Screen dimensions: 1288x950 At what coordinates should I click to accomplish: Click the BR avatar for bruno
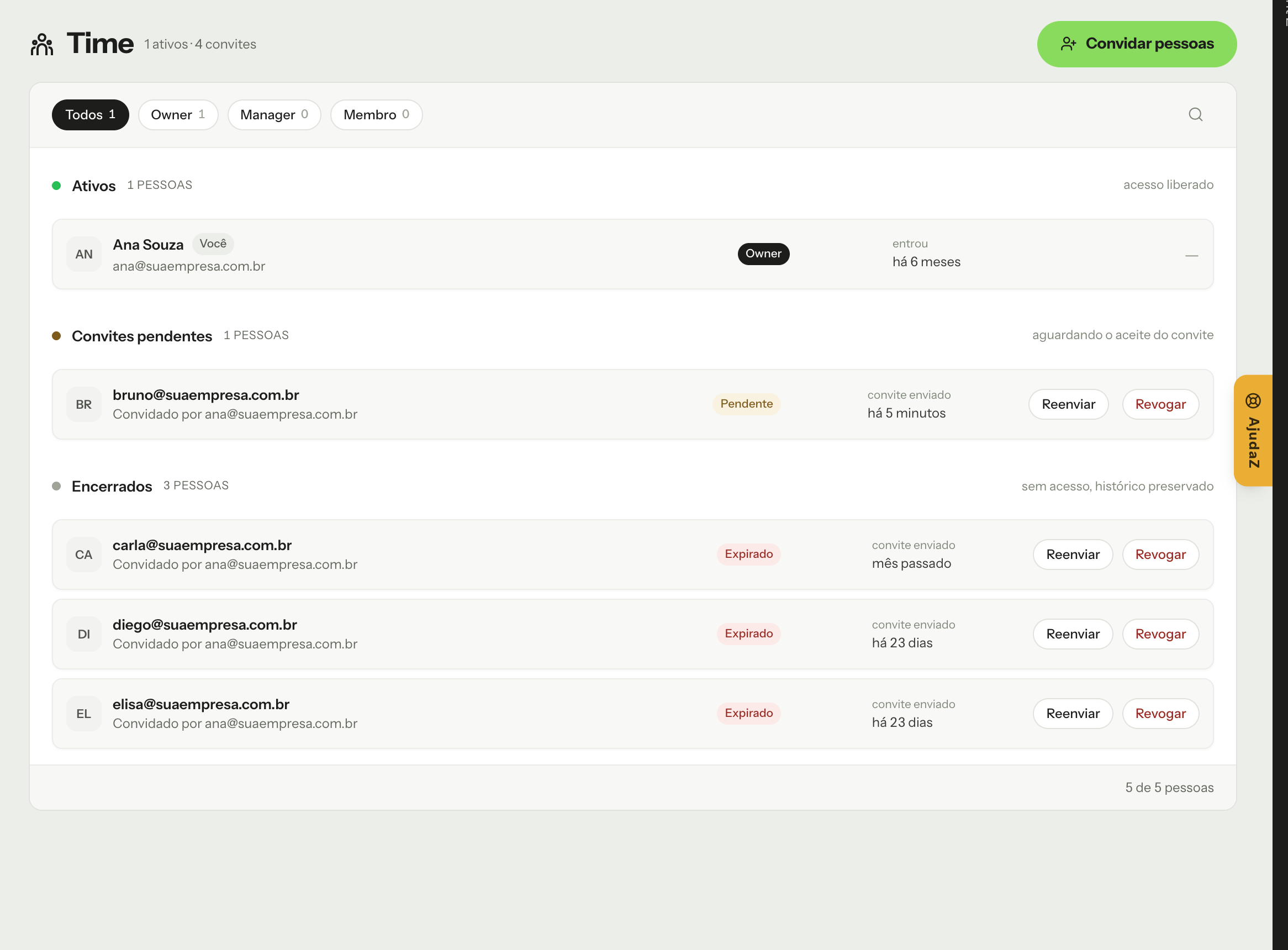click(x=84, y=404)
